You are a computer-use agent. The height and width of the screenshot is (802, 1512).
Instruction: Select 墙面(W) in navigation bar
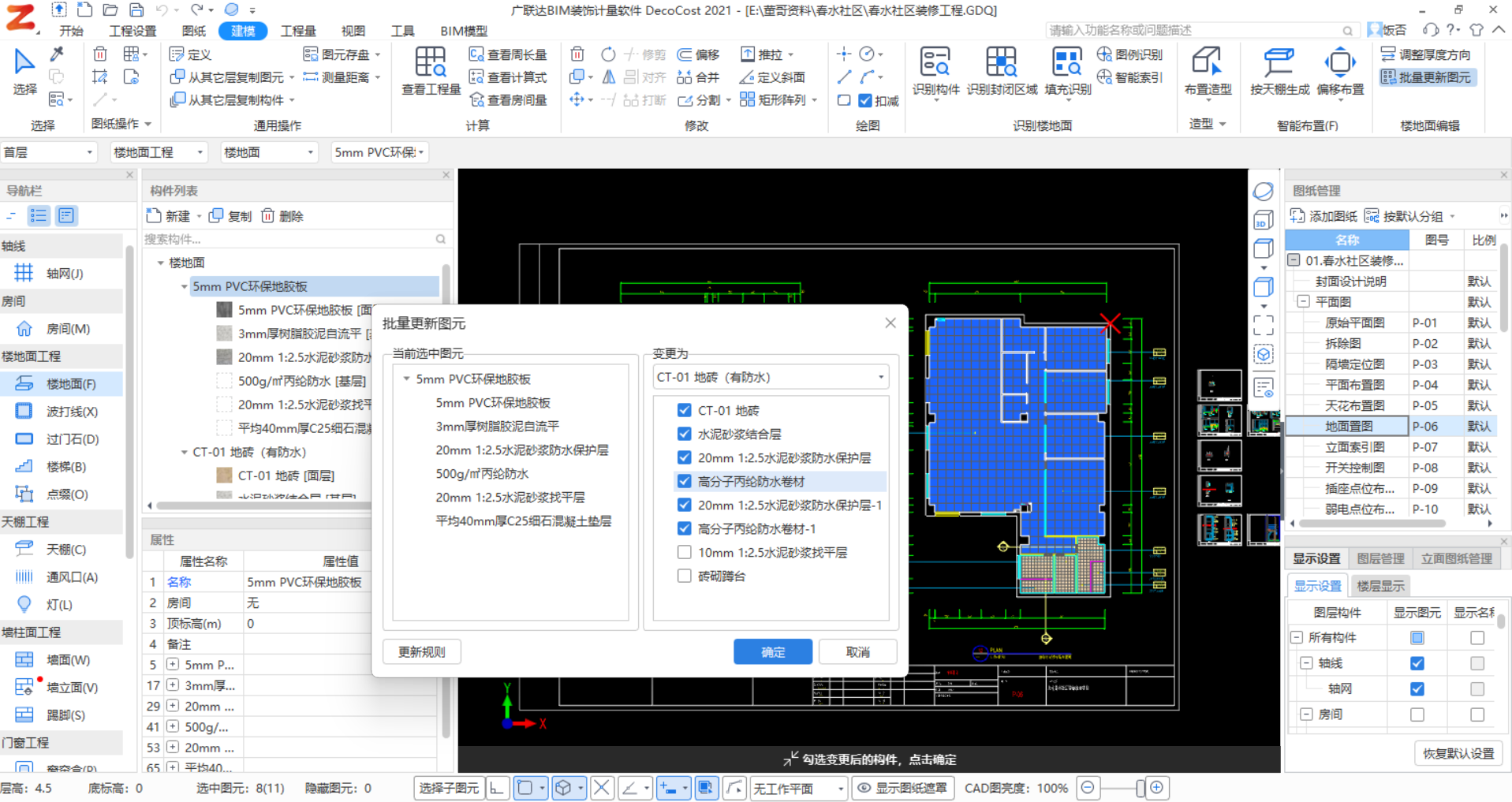tap(62, 660)
